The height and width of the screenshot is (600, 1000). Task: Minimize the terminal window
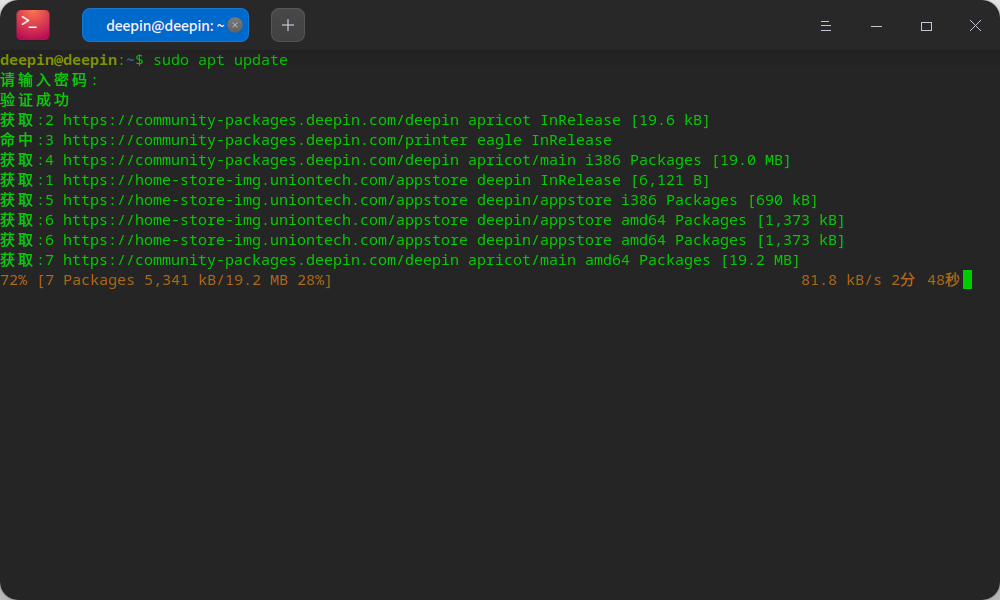coord(876,25)
